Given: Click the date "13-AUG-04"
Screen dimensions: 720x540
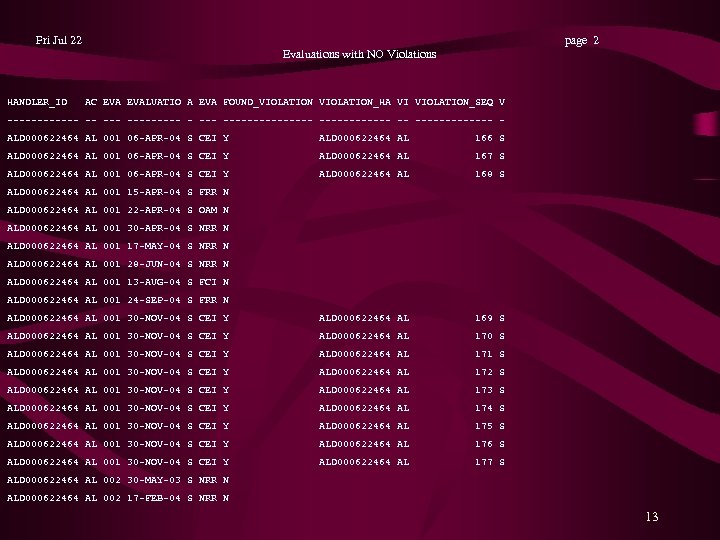Looking at the screenshot, I should pos(154,282).
